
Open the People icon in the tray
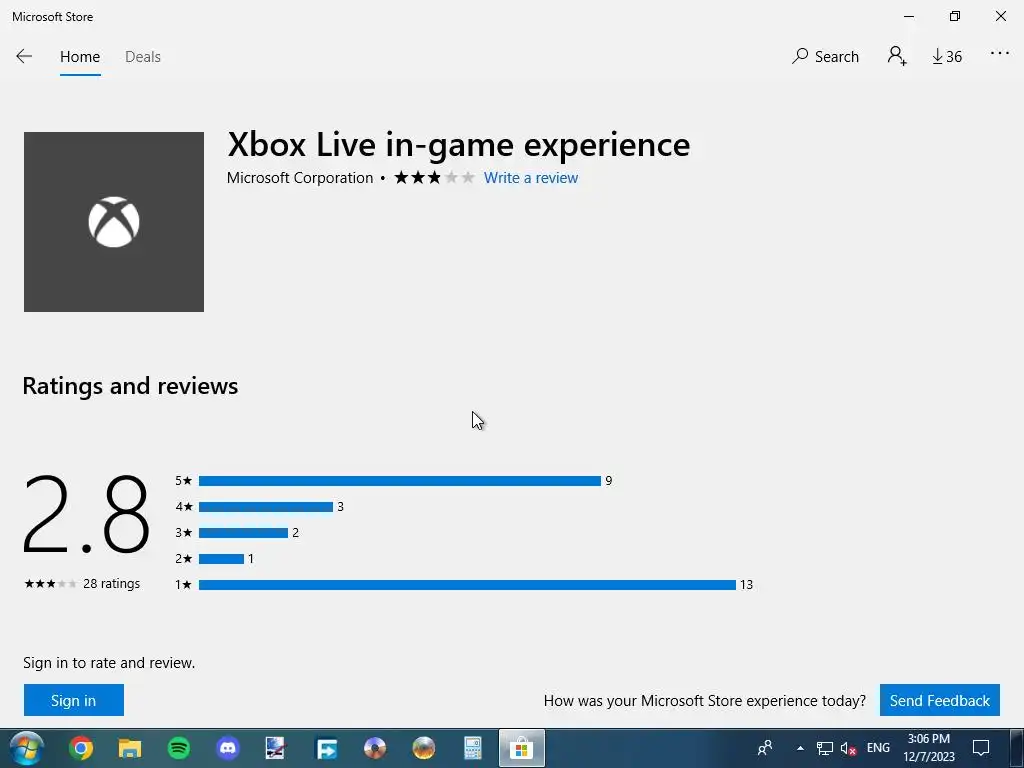[x=765, y=748]
